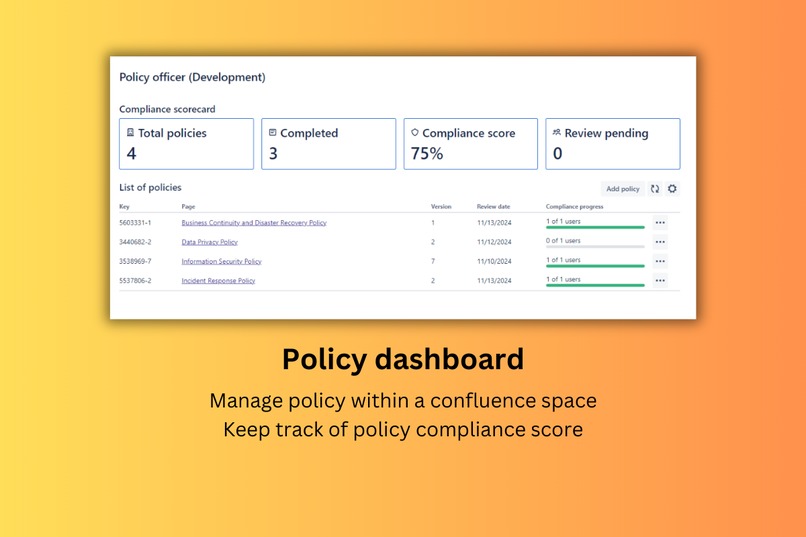Click the Key column header
This screenshot has height=537, width=806.
click(124, 207)
